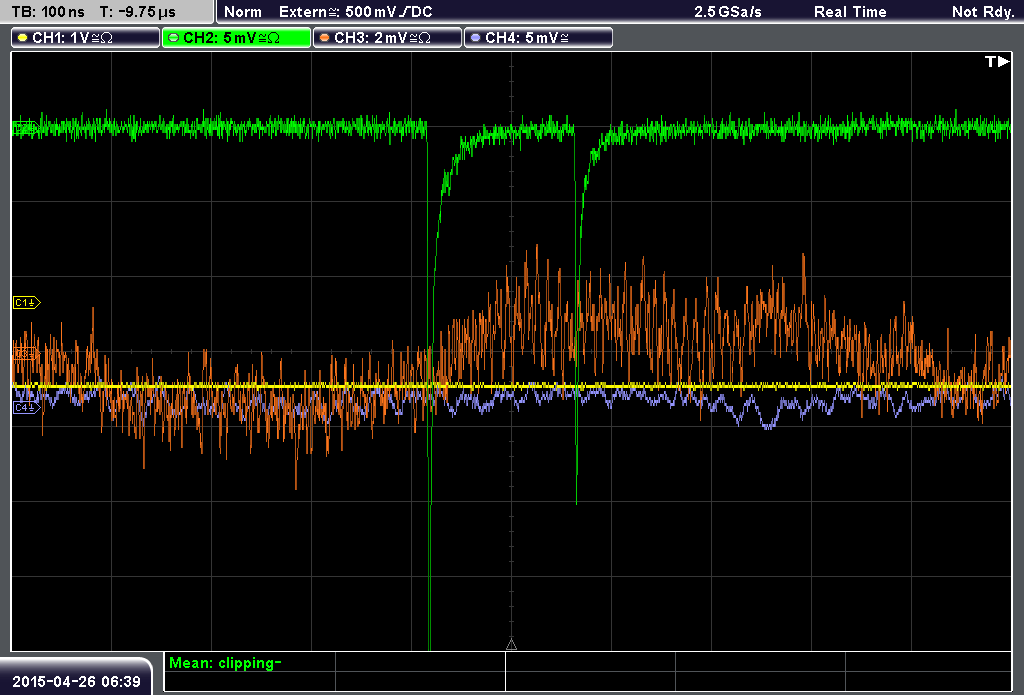Screen dimensions: 1024x695
Task: Select the CH4: 5mV channel tab
Action: pos(538,38)
